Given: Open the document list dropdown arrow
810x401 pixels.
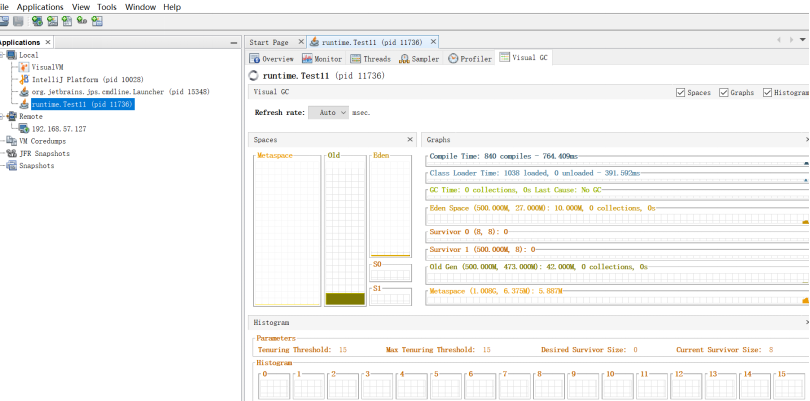Looking at the screenshot, I should pyautogui.click(x=802, y=40).
